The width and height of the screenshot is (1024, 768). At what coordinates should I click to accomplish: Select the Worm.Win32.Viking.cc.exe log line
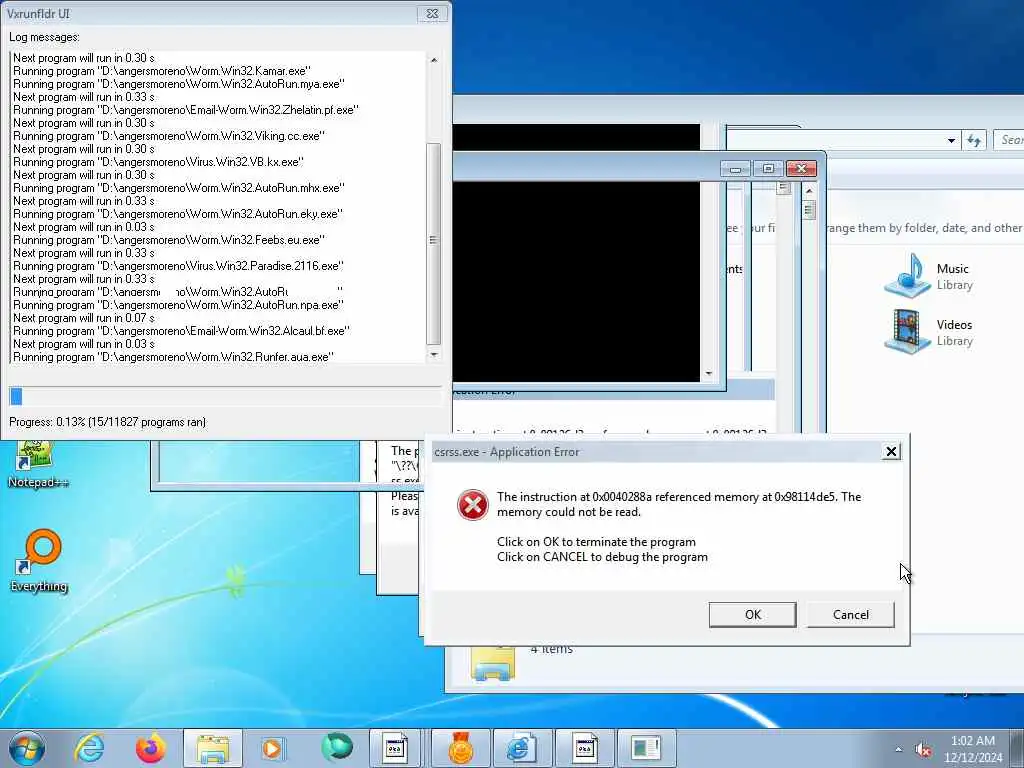click(x=168, y=136)
